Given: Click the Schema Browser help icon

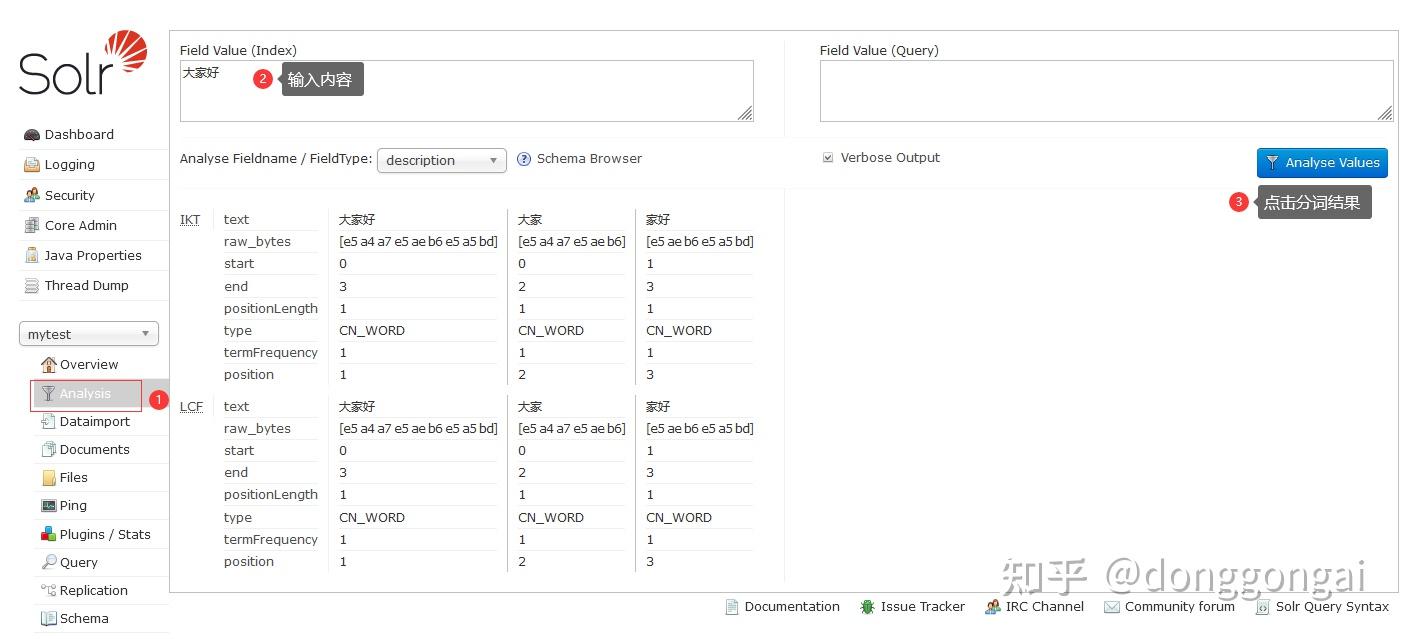Looking at the screenshot, I should click(523, 158).
